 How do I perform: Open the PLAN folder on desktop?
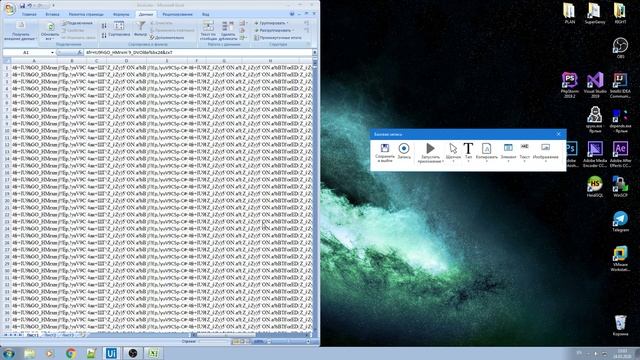[569, 13]
